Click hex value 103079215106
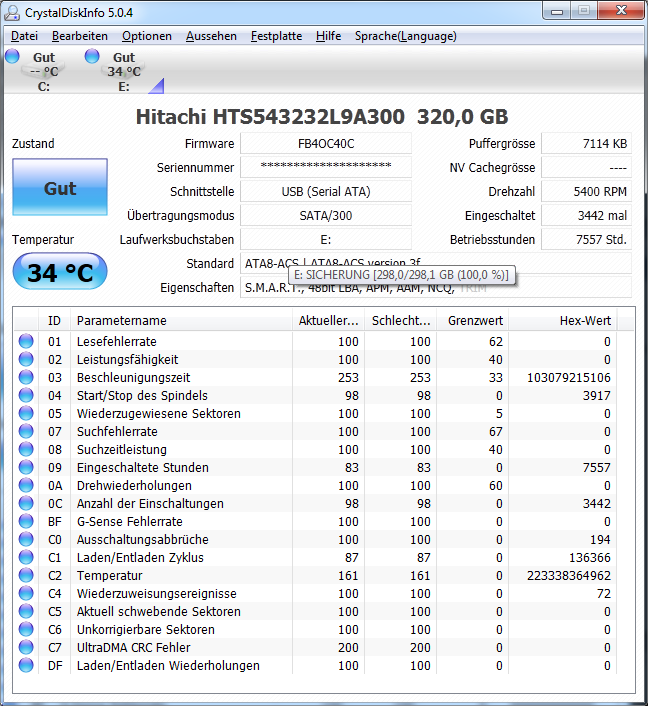 click(x=569, y=377)
